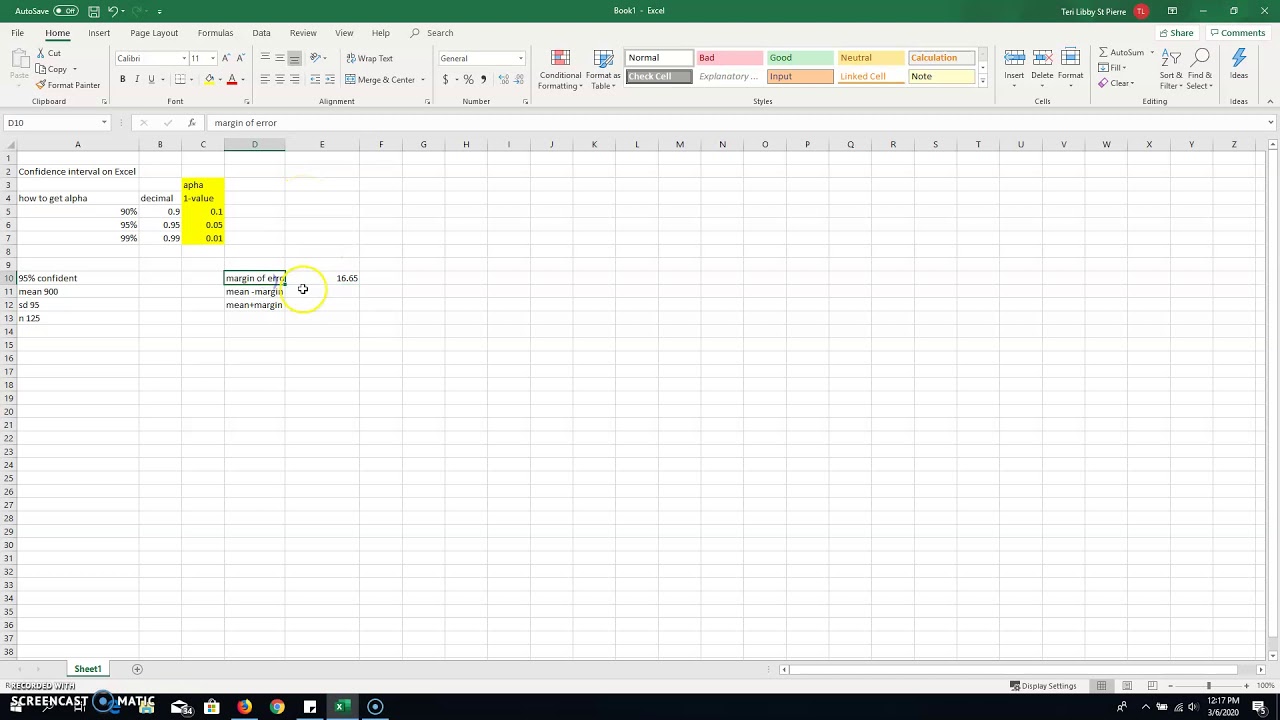The height and width of the screenshot is (720, 1280).
Task: Open Conditional Formatting menu
Action: (560, 69)
